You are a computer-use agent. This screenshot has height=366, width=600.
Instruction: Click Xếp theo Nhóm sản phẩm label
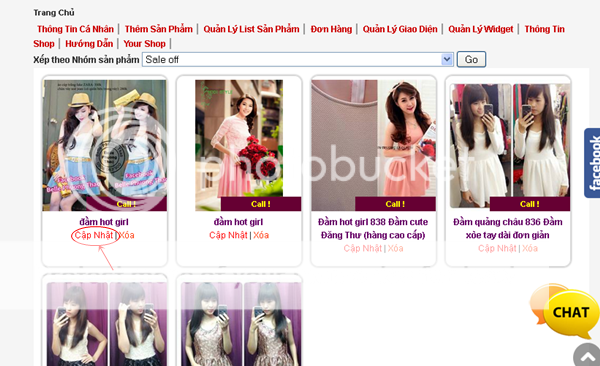pyautogui.click(x=86, y=60)
